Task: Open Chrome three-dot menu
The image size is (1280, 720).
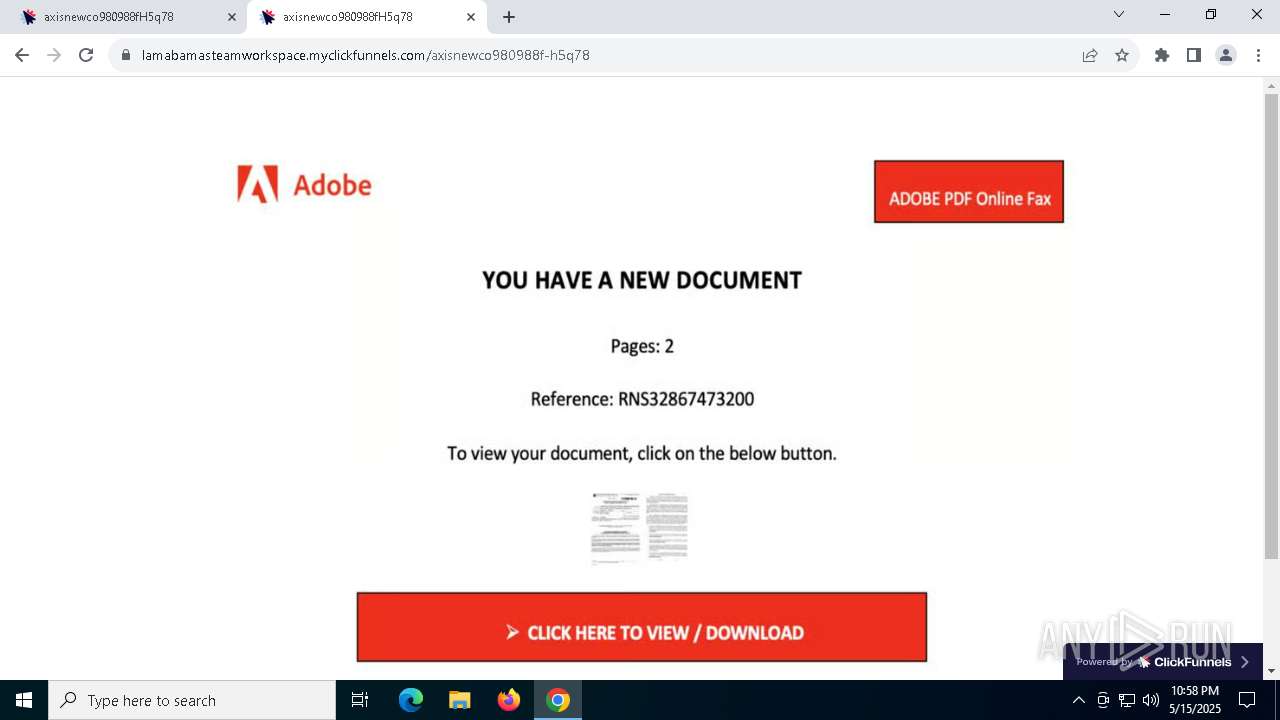Action: click(1258, 55)
